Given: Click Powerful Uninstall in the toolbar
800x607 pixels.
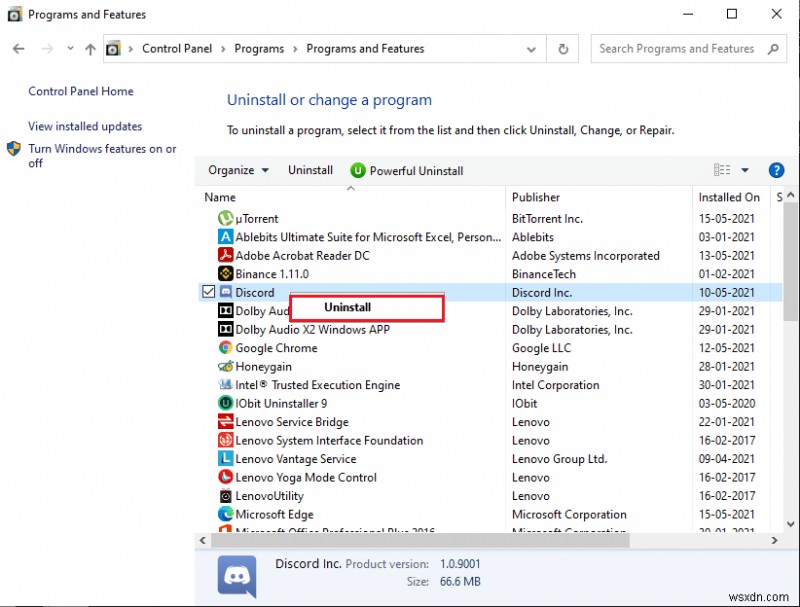Looking at the screenshot, I should click(407, 170).
